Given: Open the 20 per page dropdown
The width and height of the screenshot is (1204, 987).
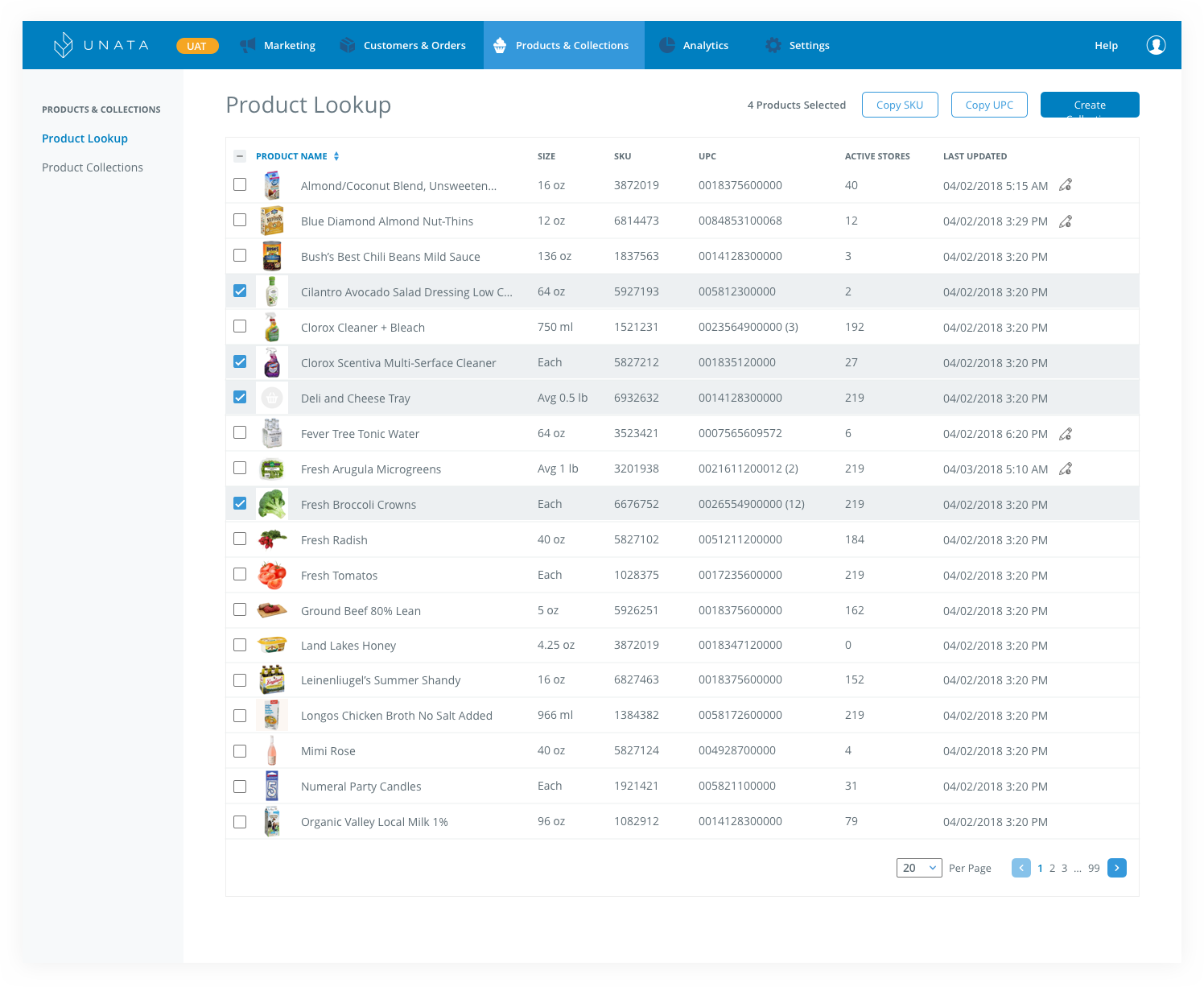Looking at the screenshot, I should click(x=919, y=868).
